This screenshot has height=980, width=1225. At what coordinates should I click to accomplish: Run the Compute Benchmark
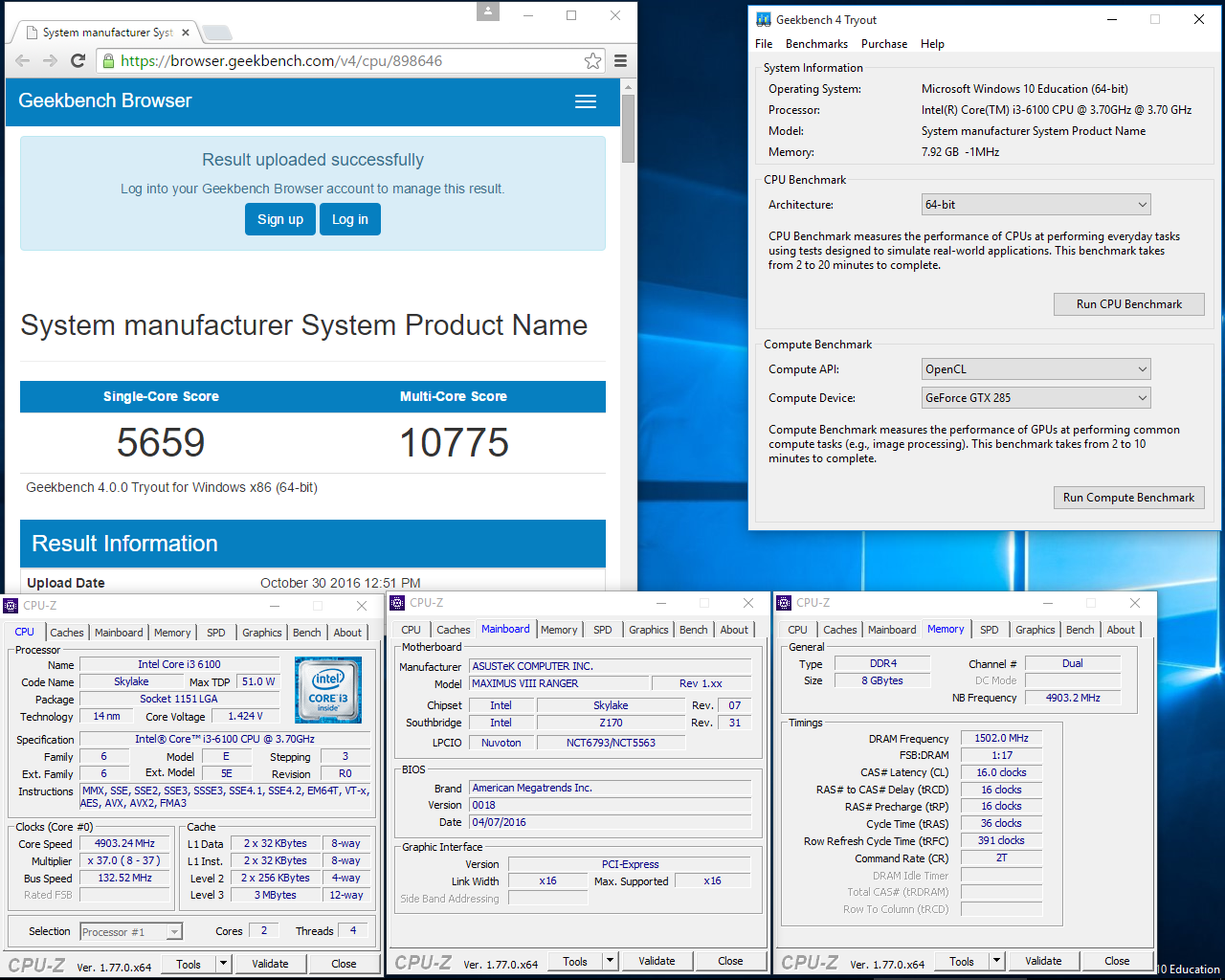1129,498
